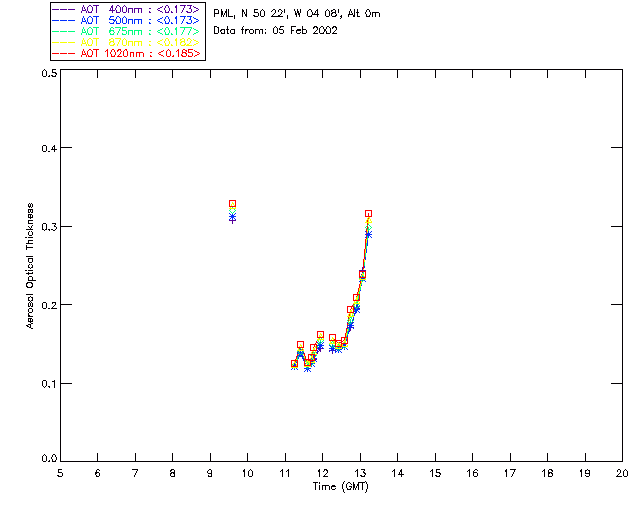
Task: Click the Aerosol Optical Thickness axis label
Action: point(30,266)
